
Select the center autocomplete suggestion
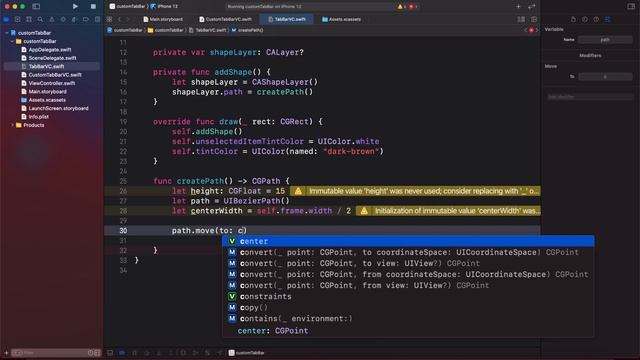[x=408, y=241]
